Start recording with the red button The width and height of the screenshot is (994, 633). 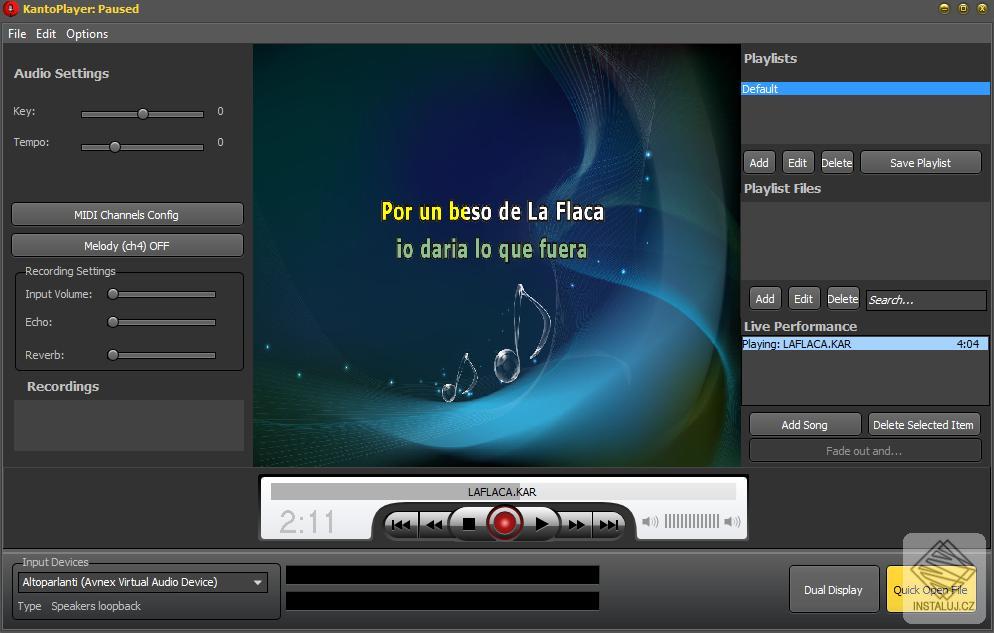(x=505, y=523)
